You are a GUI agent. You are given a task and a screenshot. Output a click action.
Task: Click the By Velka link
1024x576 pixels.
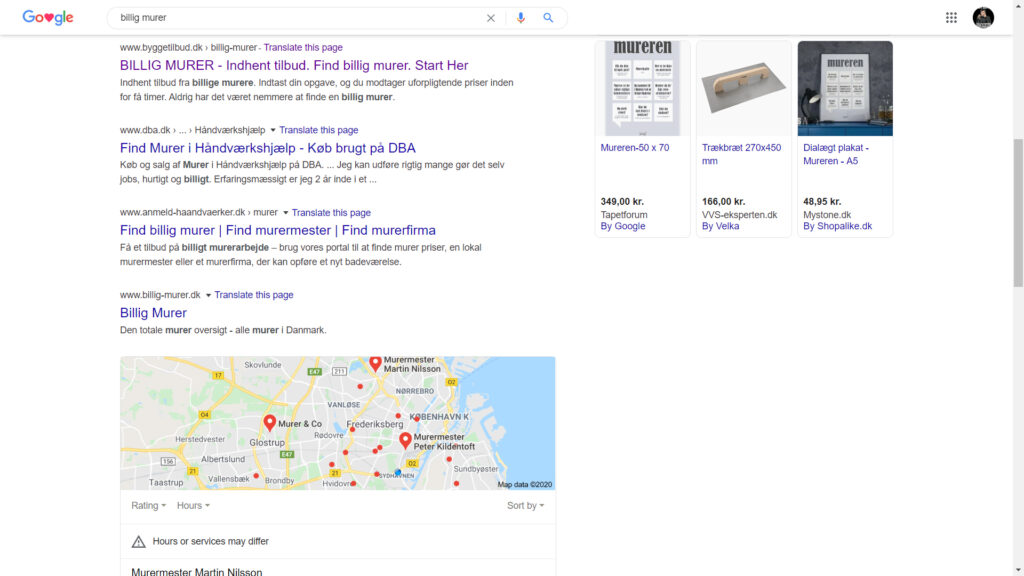coord(720,227)
